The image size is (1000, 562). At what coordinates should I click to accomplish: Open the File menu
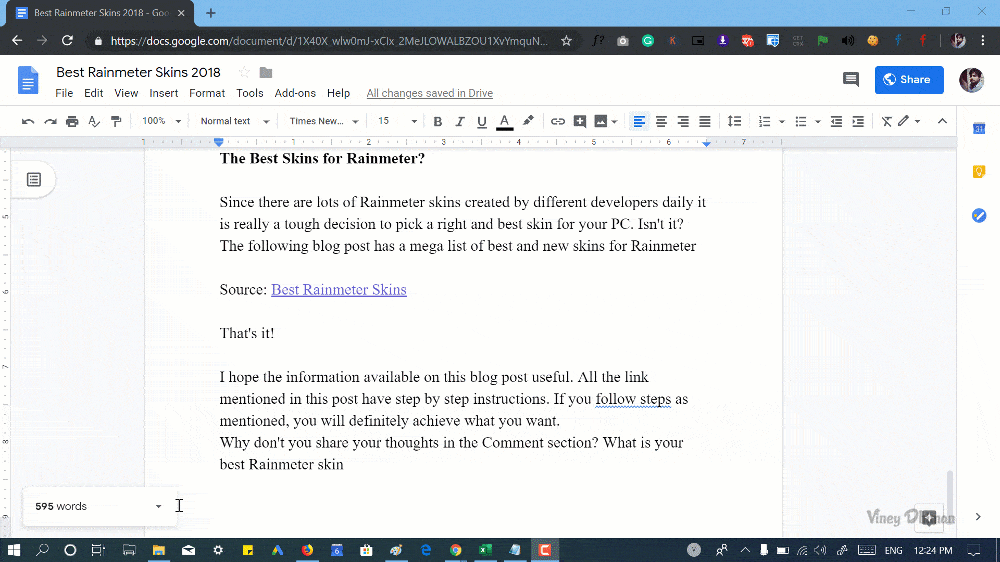[64, 93]
